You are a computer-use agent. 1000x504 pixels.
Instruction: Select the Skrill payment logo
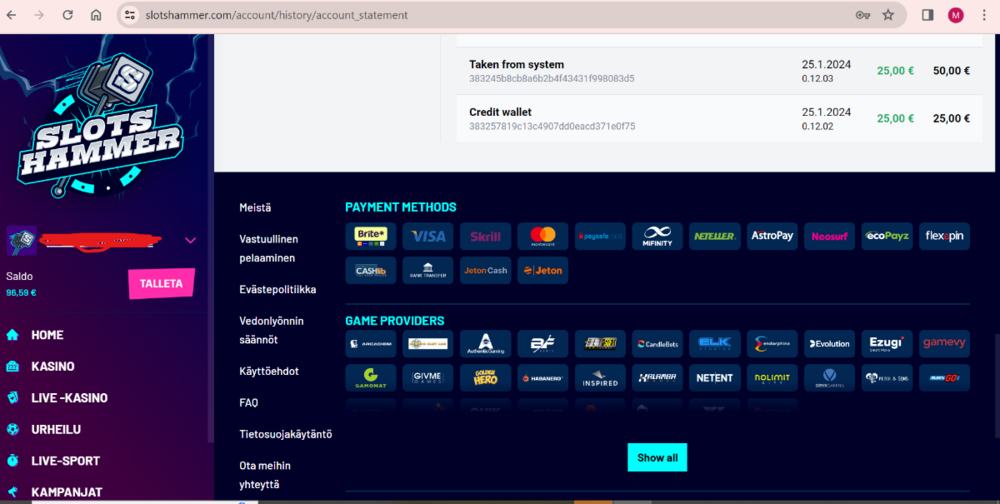coord(485,236)
